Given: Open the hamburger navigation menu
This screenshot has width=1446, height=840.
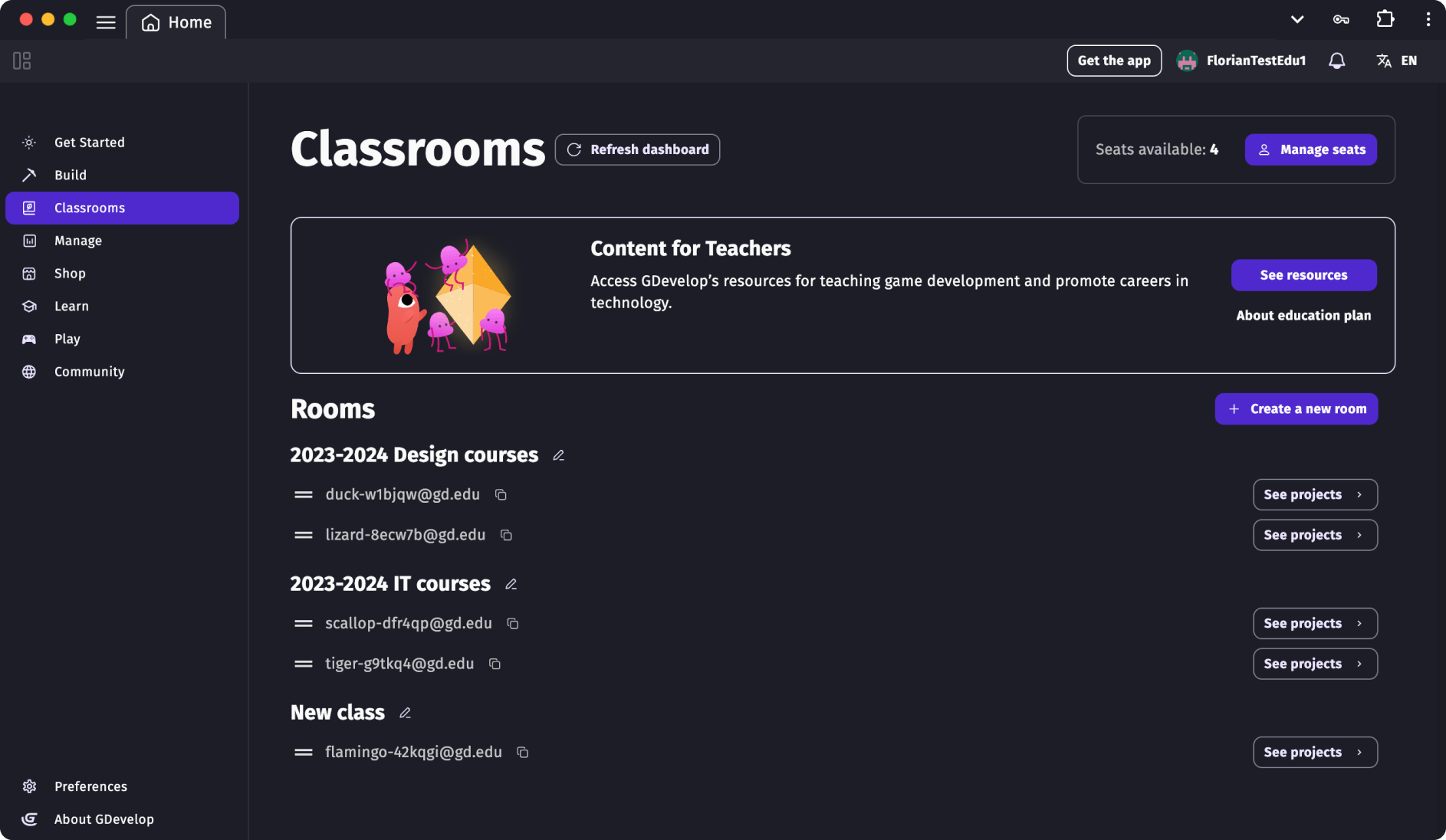Looking at the screenshot, I should (106, 21).
